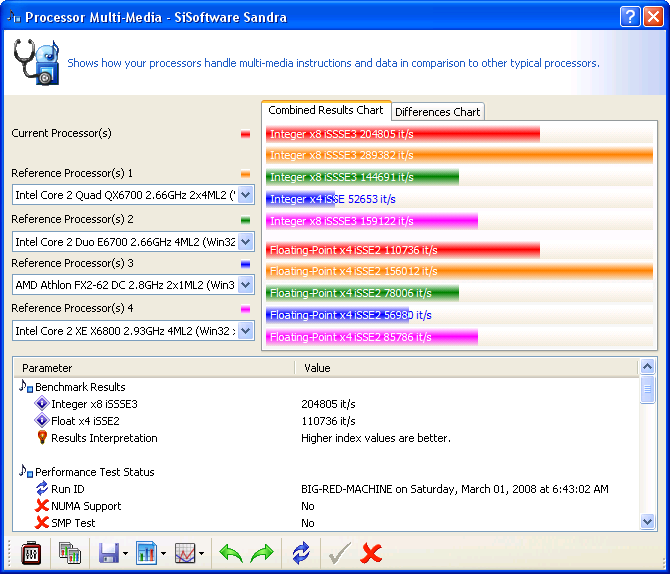
Task: Click the title bar music note icon
Action: pyautogui.click(x=14, y=17)
